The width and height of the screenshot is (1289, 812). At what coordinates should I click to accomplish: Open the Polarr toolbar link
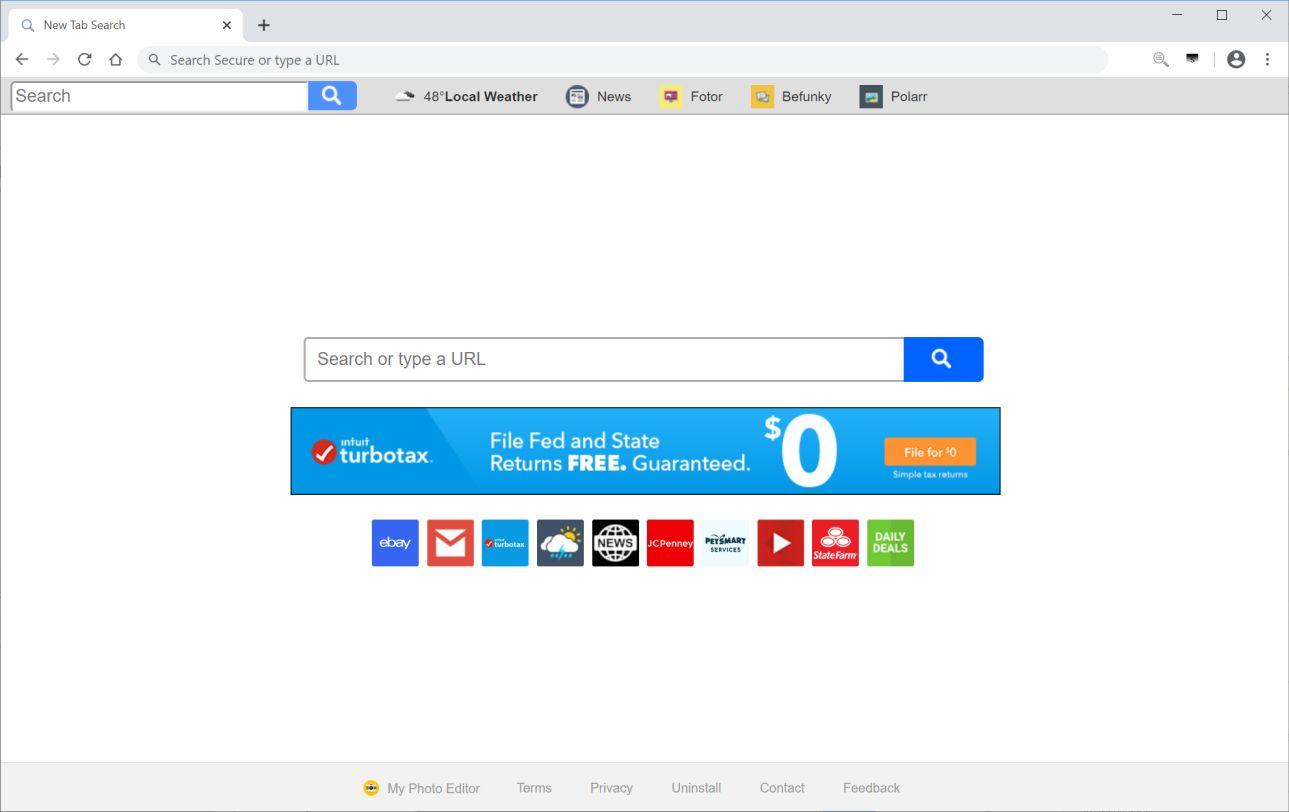click(894, 97)
